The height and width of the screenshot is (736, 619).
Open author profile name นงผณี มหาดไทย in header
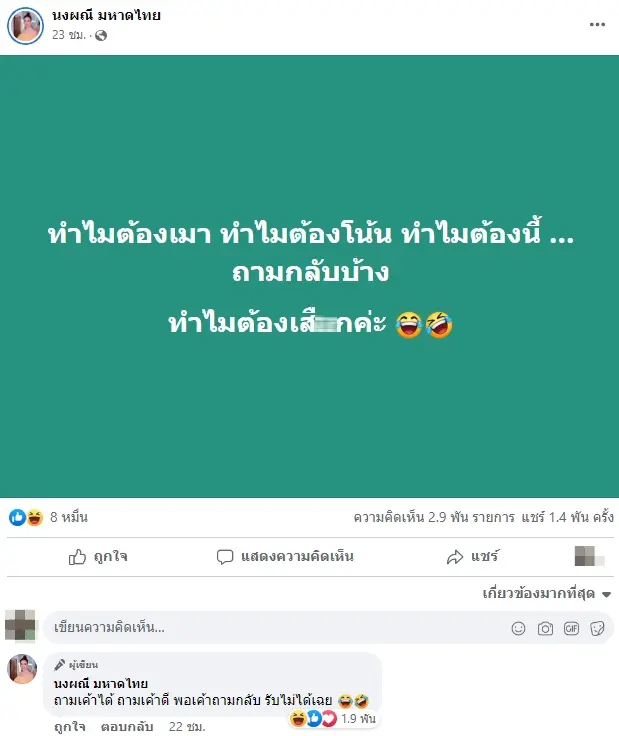tap(107, 15)
